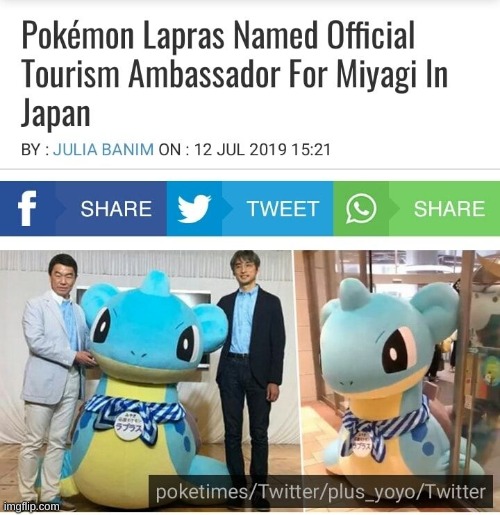The width and height of the screenshot is (500, 515).
Task: Open author Julia Banim's profile link
Action: (103, 149)
